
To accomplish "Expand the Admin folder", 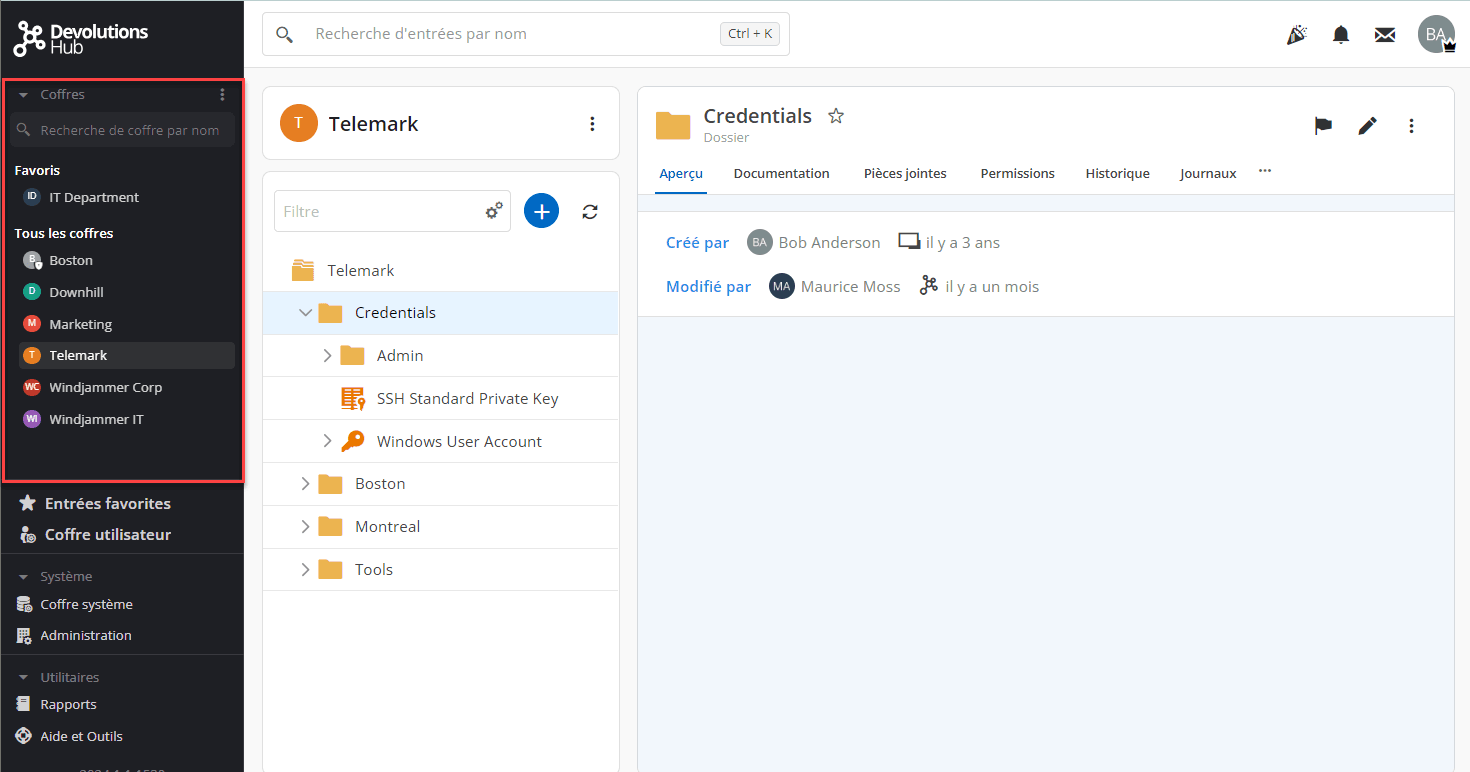I will 327,356.
